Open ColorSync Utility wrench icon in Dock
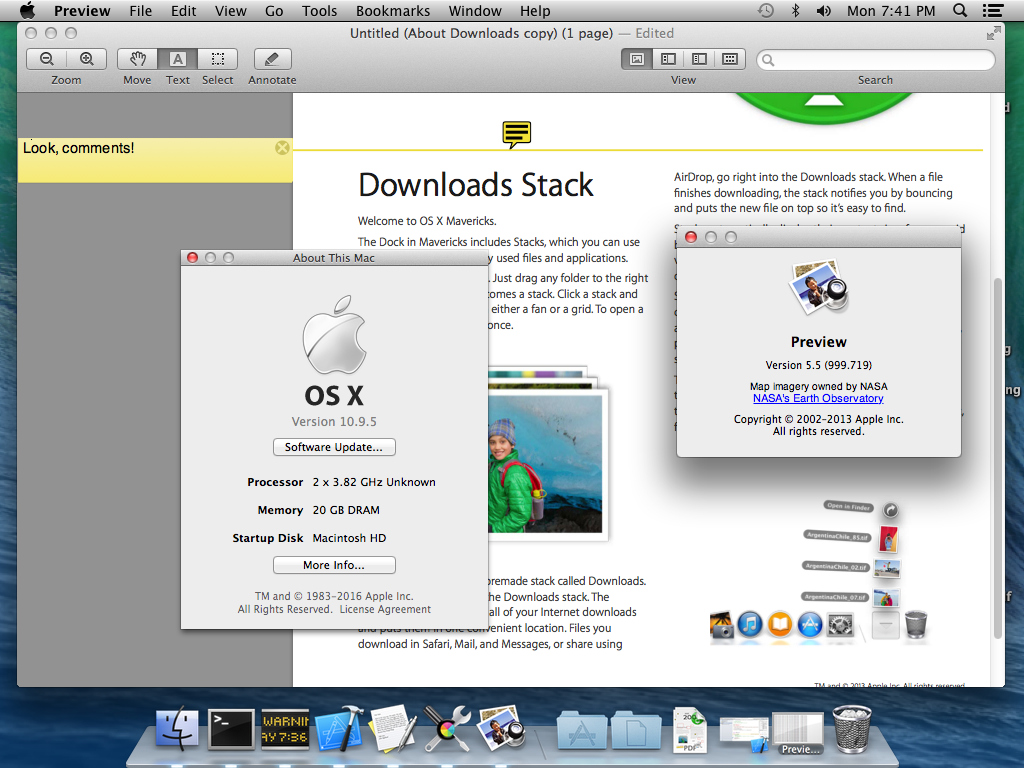Screen dimensions: 1024x768 pyautogui.click(x=447, y=729)
